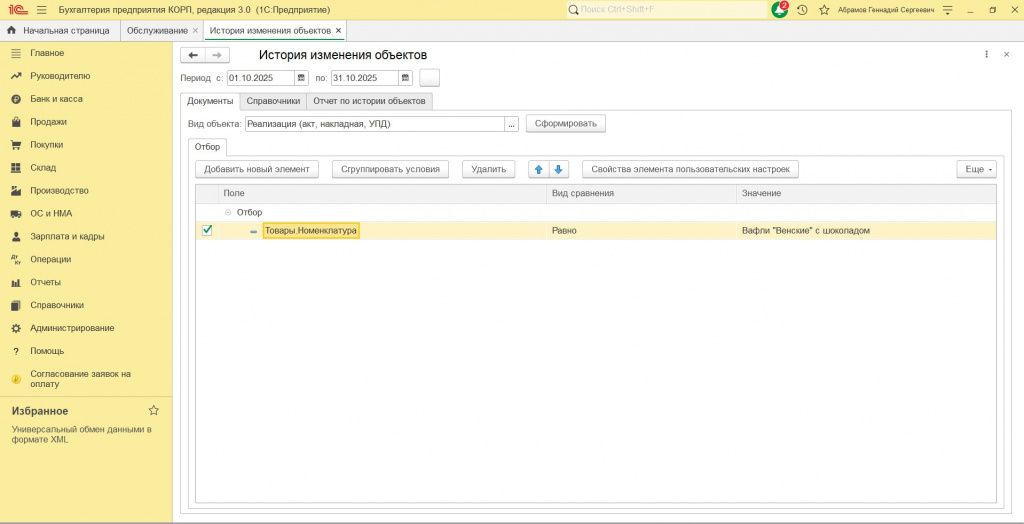
Task: Move filter element down with blue arrow
Action: 558,169
